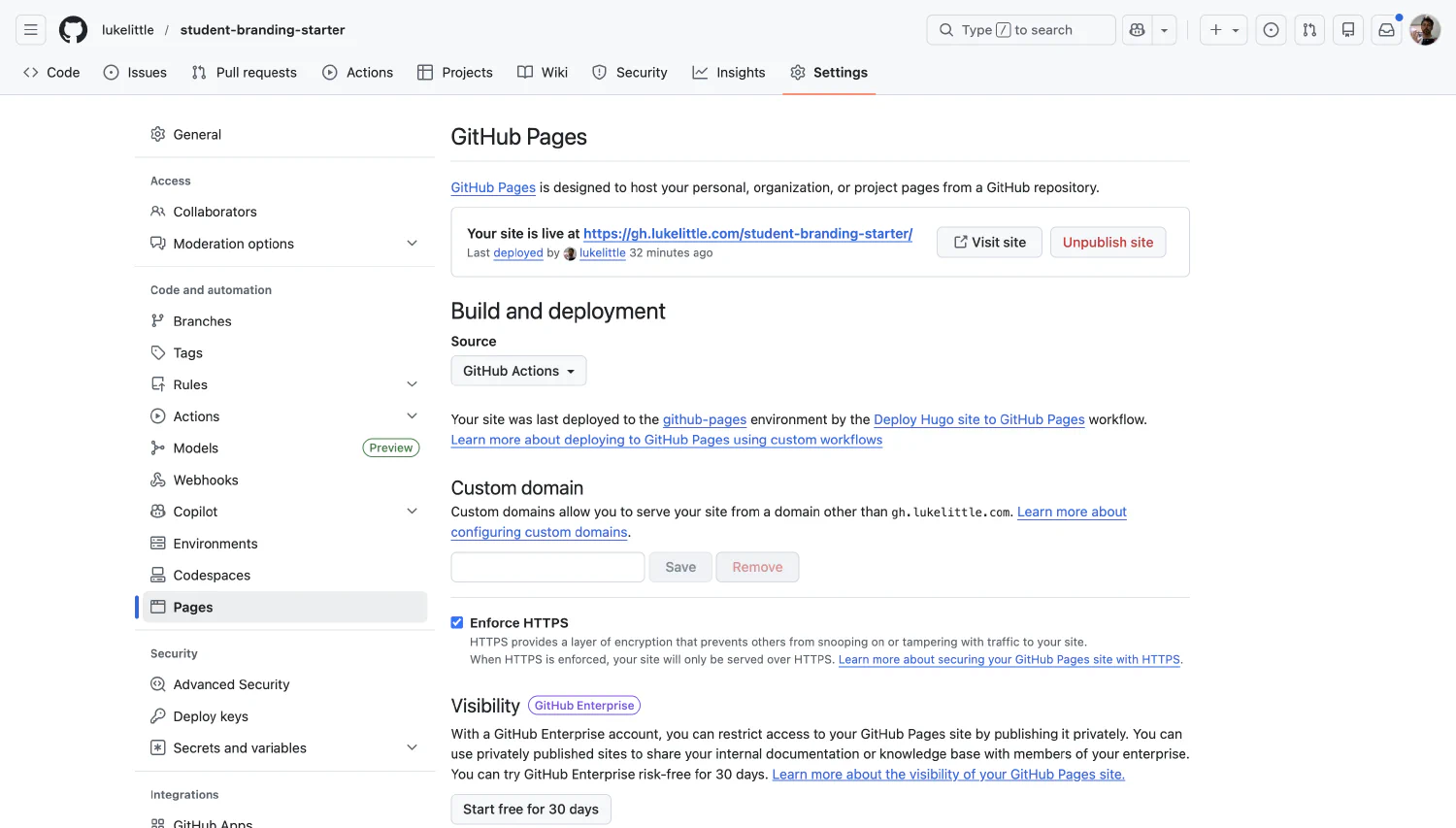Click Start free for 30 days
Viewport: 1456px width, 828px height.
(x=531, y=809)
